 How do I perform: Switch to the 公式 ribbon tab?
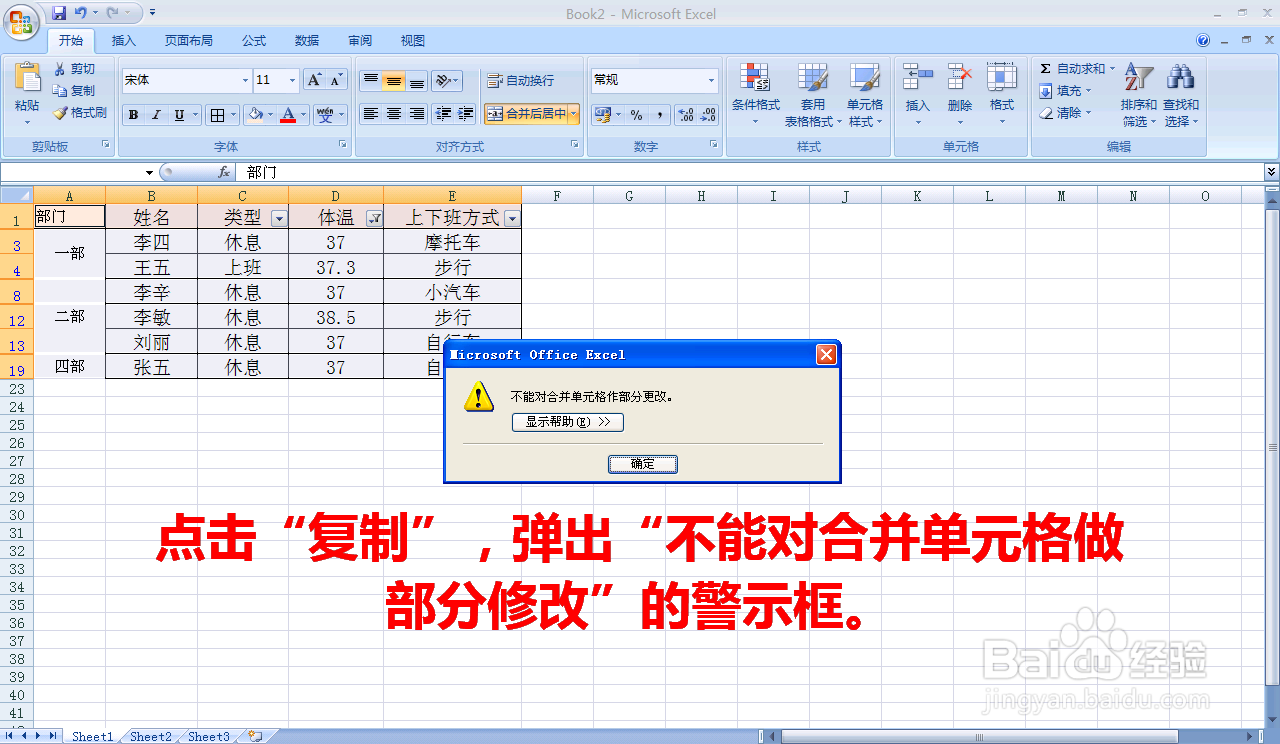click(x=254, y=41)
